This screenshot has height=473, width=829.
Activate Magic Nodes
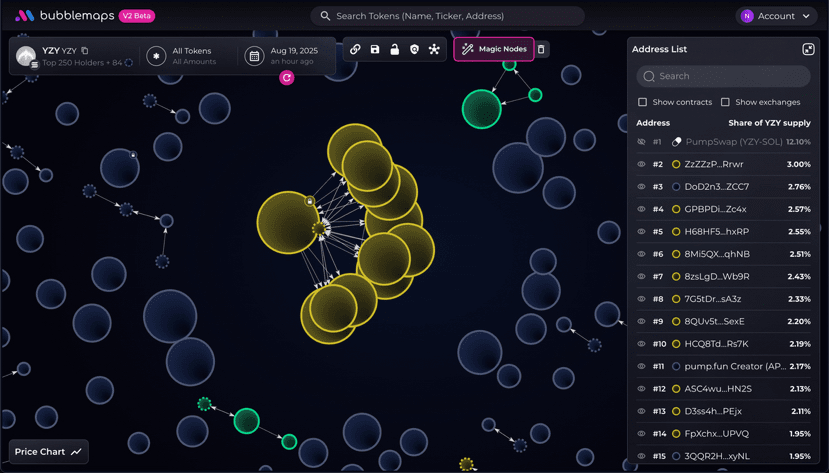pyautogui.click(x=494, y=49)
